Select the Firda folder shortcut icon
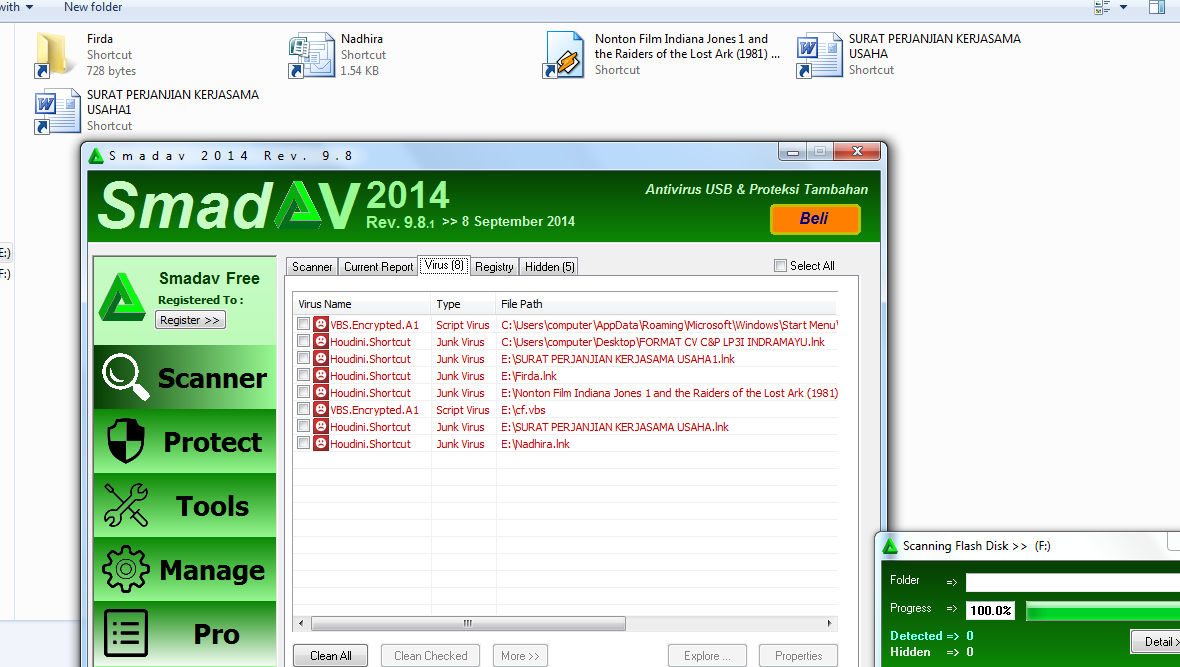The image size is (1180, 667). point(55,55)
